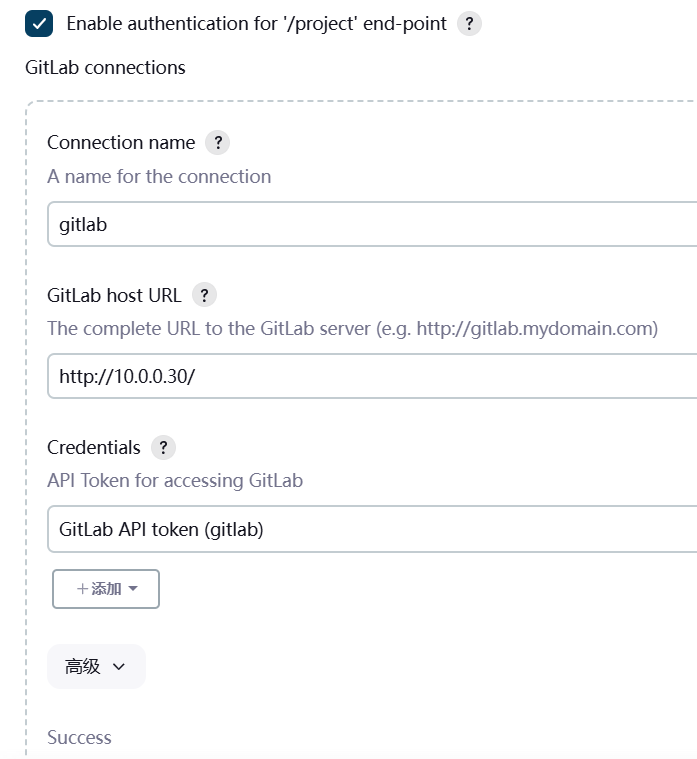Click the 'Enable authentication' label text

(x=256, y=23)
